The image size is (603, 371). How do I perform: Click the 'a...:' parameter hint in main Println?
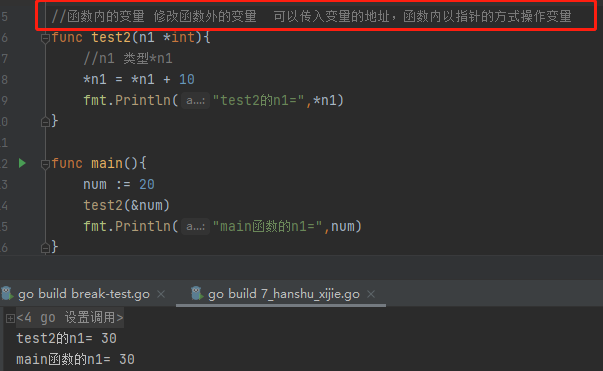[x=195, y=227]
